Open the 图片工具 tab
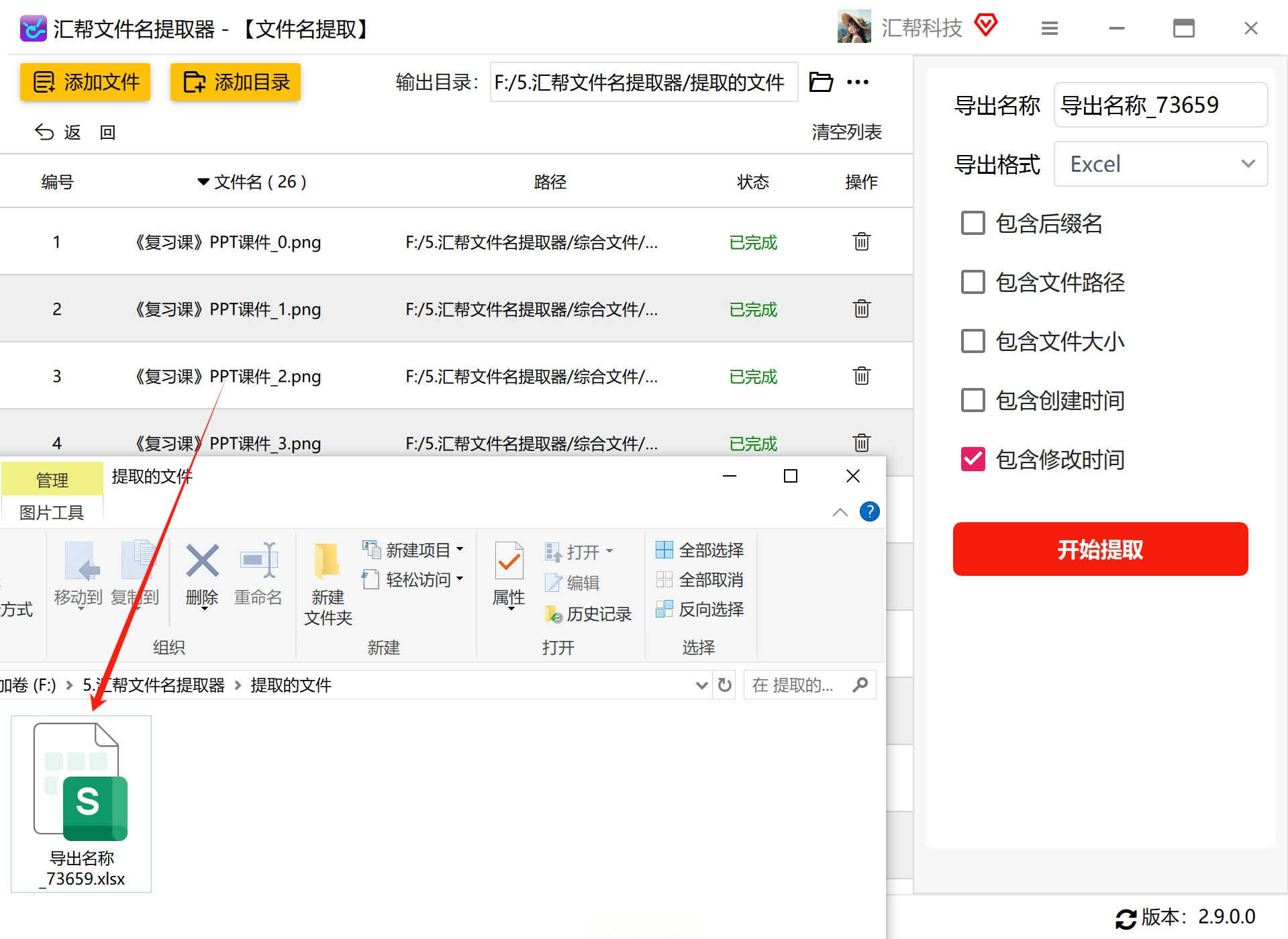Image resolution: width=1288 pixels, height=939 pixels. pos(52,513)
